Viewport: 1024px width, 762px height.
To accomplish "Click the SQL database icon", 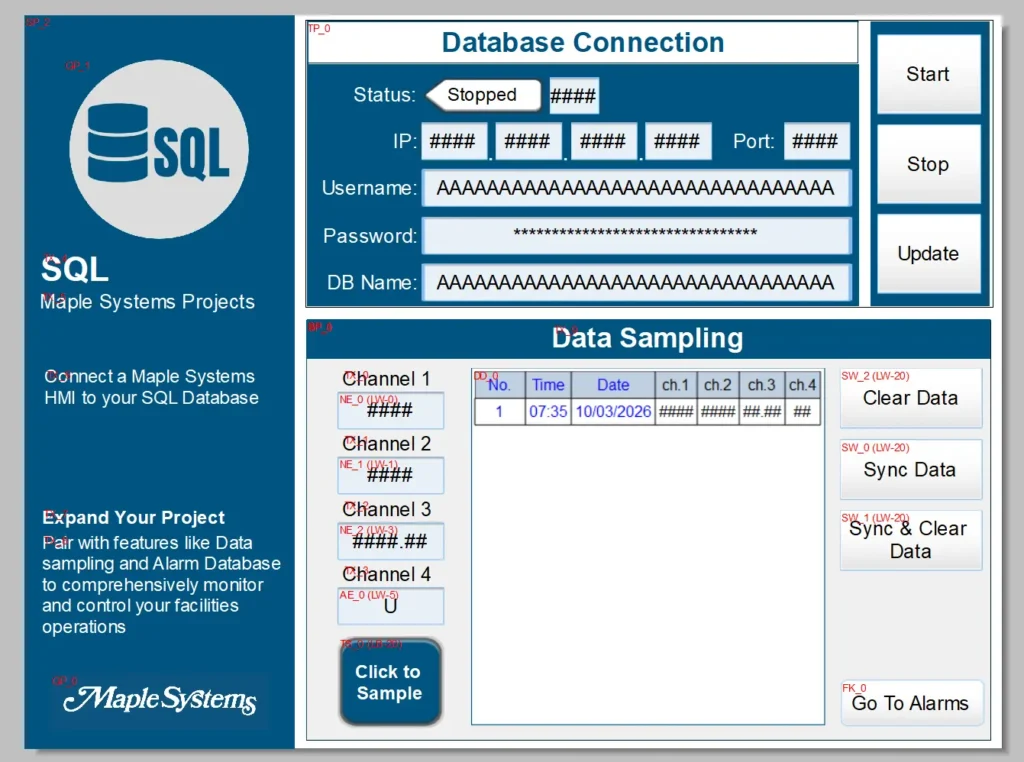I will tap(157, 150).
